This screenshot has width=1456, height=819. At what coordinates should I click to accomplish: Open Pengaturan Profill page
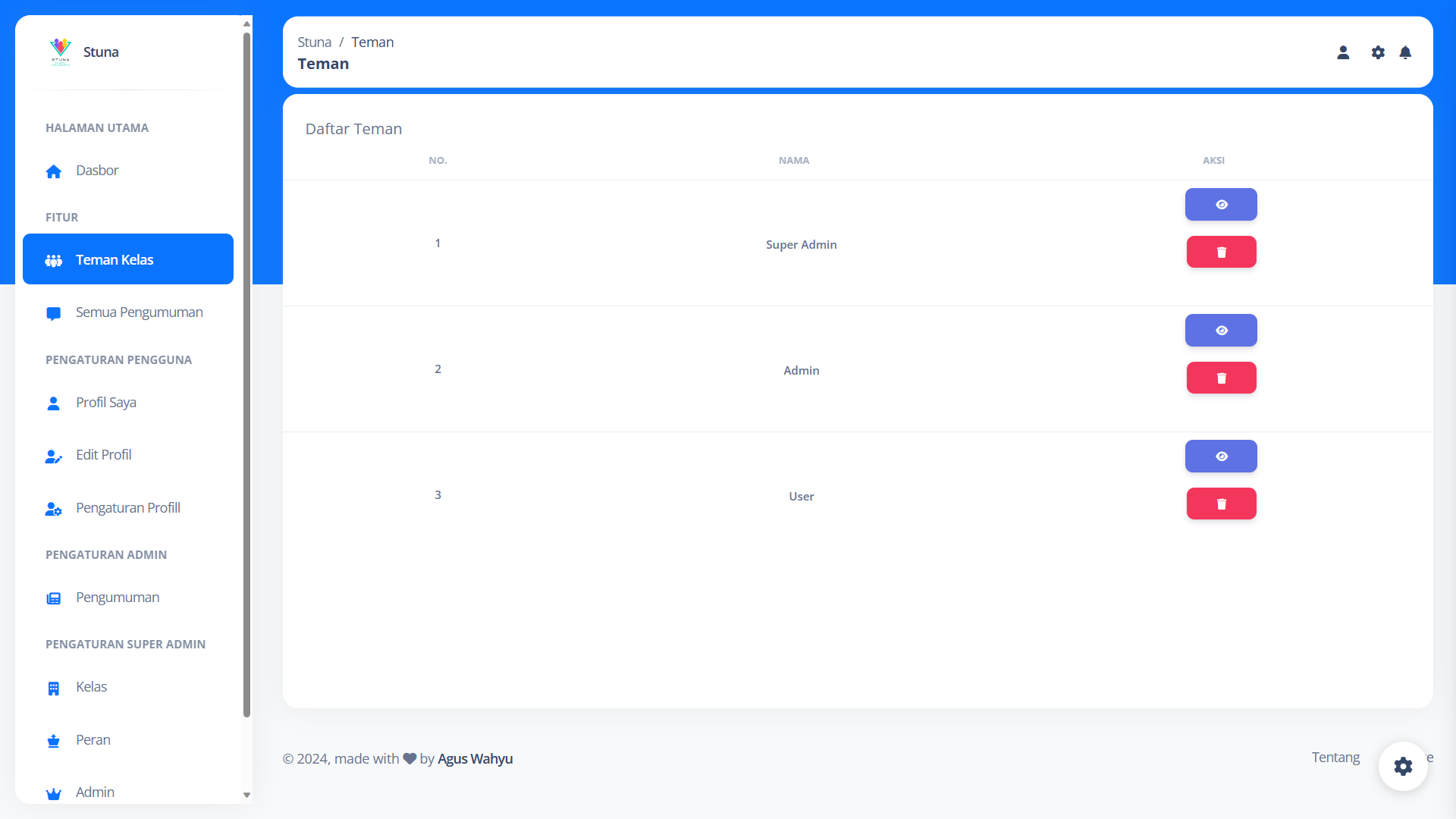point(128,508)
